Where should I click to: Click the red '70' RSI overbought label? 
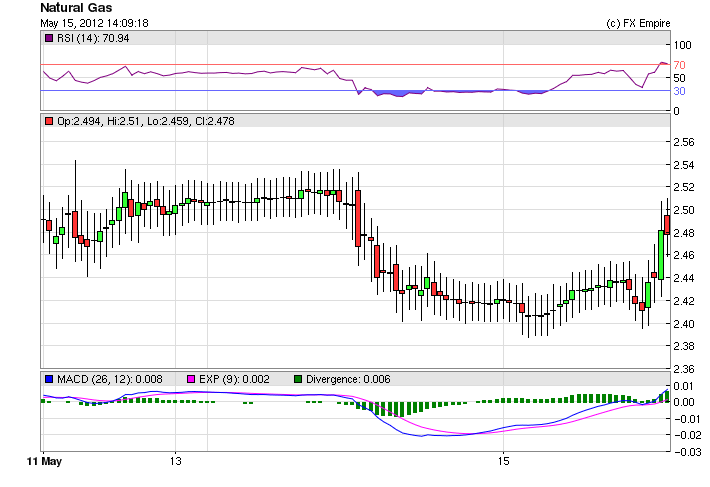pyautogui.click(x=679, y=65)
